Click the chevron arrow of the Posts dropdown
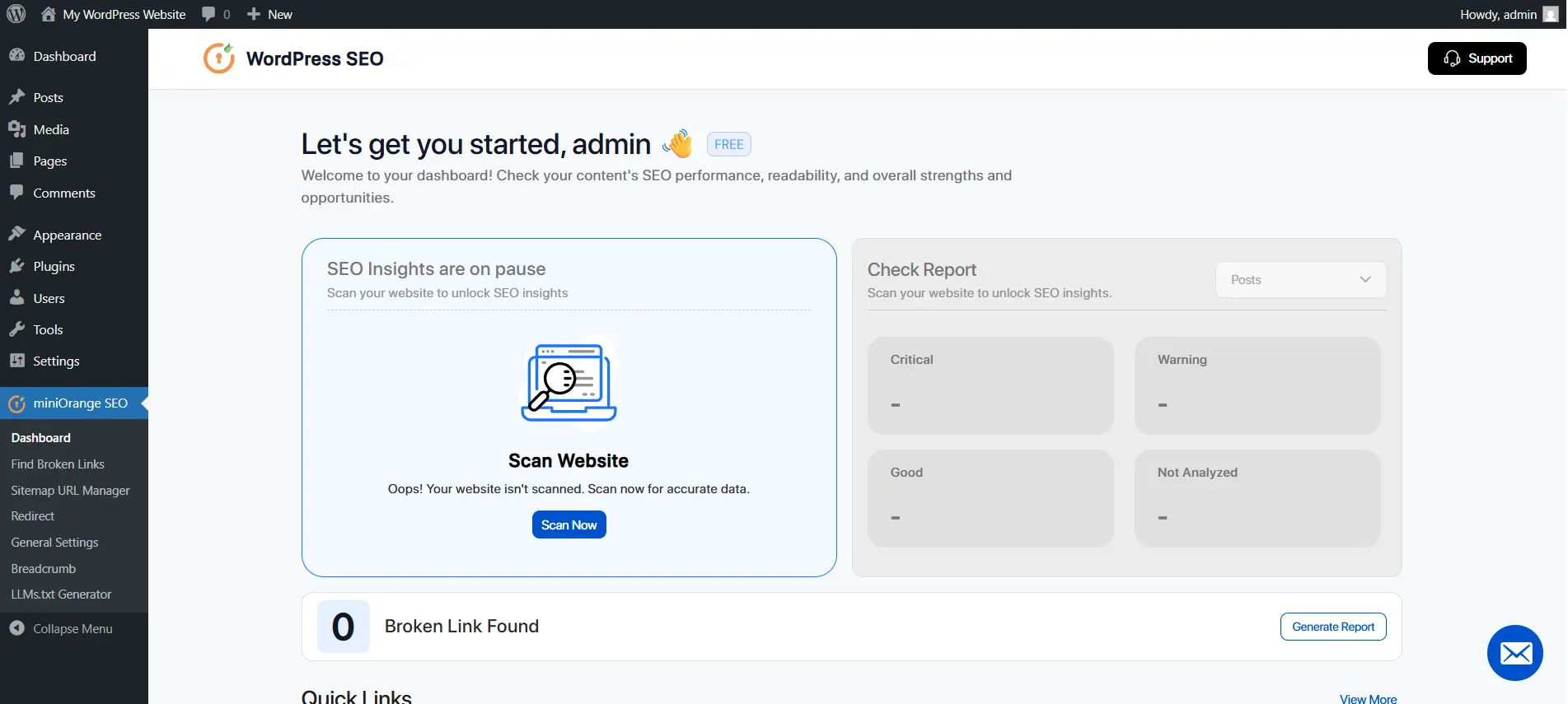1568x704 pixels. point(1364,280)
